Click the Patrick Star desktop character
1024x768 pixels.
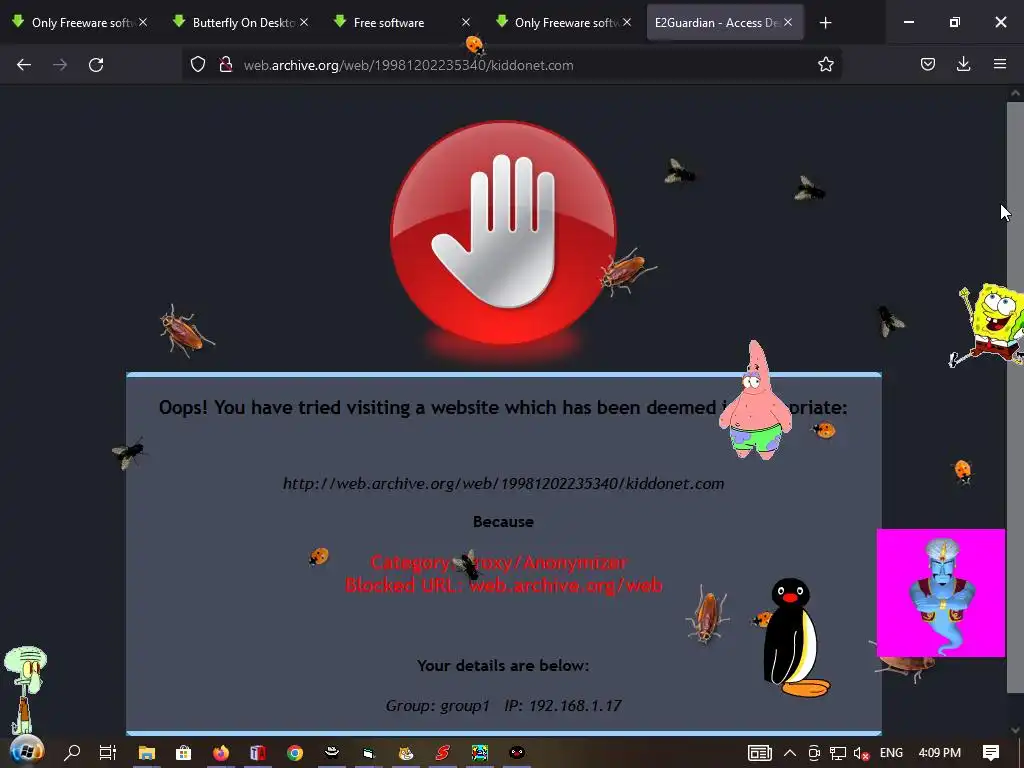pos(756,400)
